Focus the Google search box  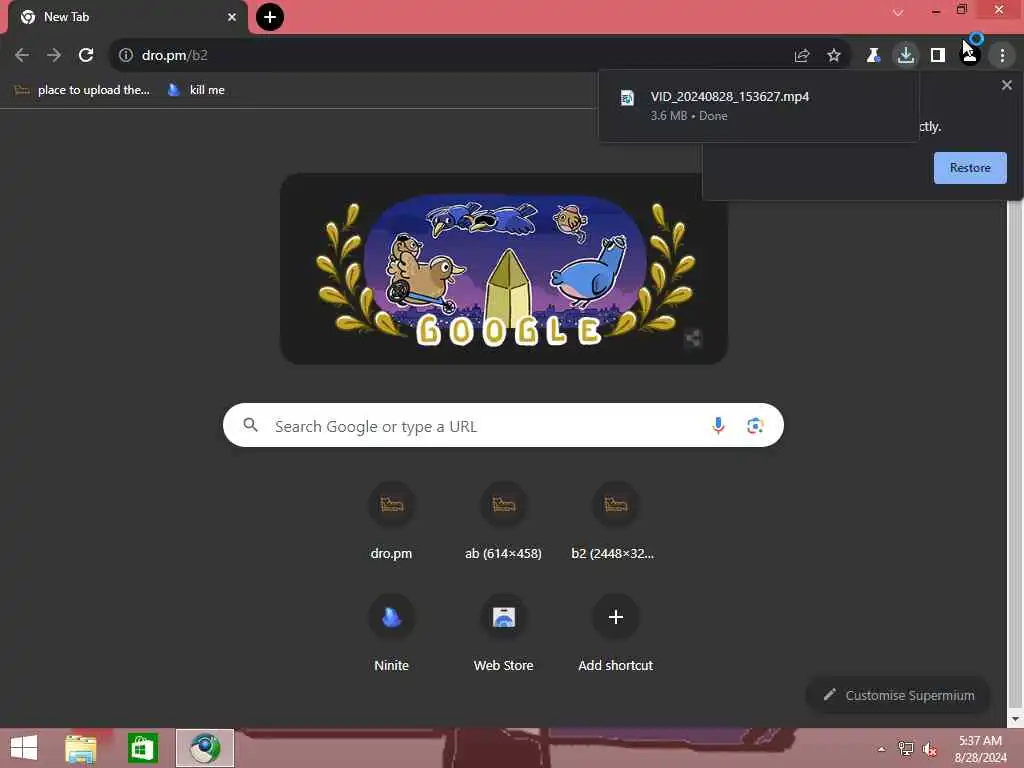pos(503,426)
